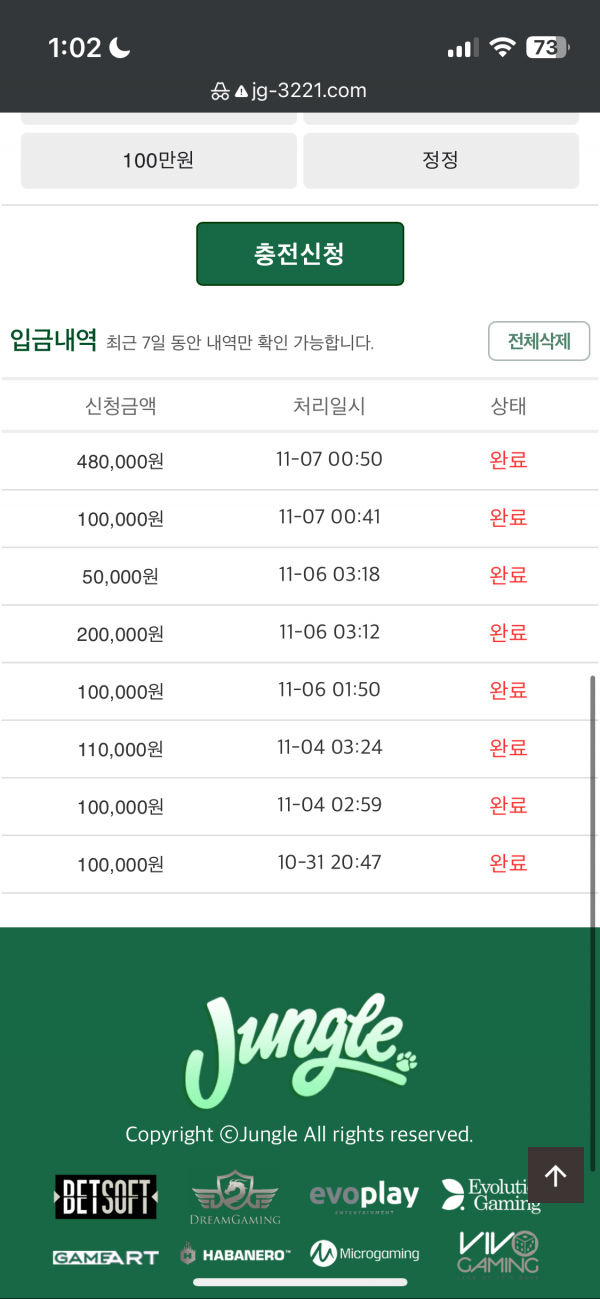The image size is (600, 1299).
Task: Open the Microgaming logo
Action: tap(364, 1253)
